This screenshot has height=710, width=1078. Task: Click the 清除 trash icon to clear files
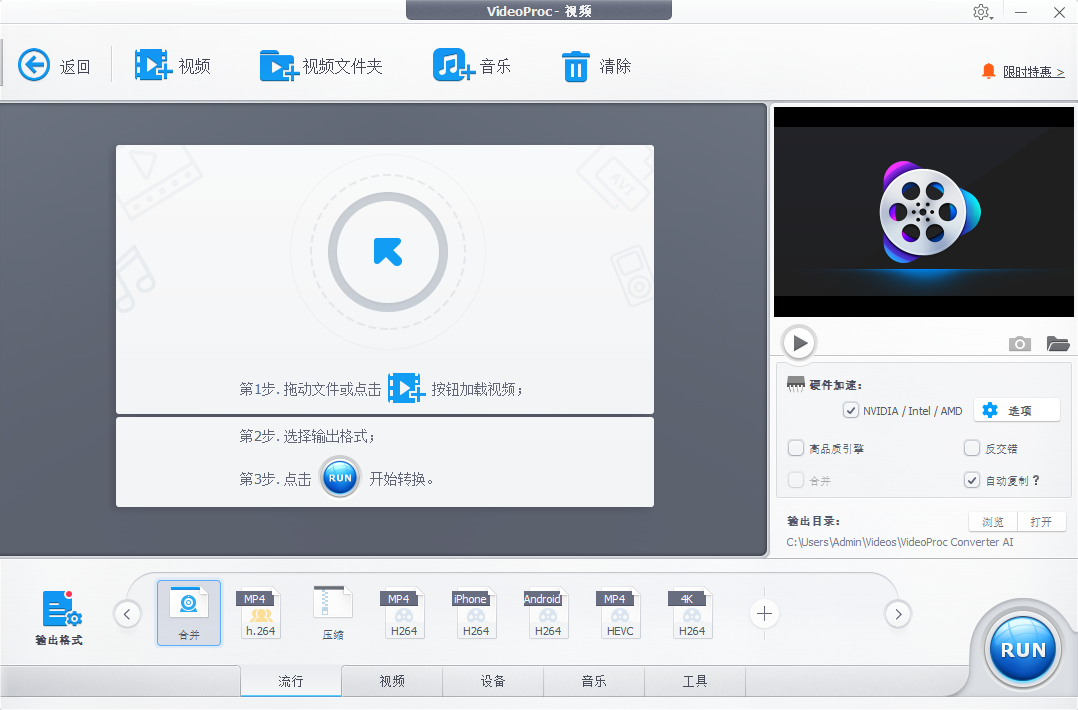point(576,64)
